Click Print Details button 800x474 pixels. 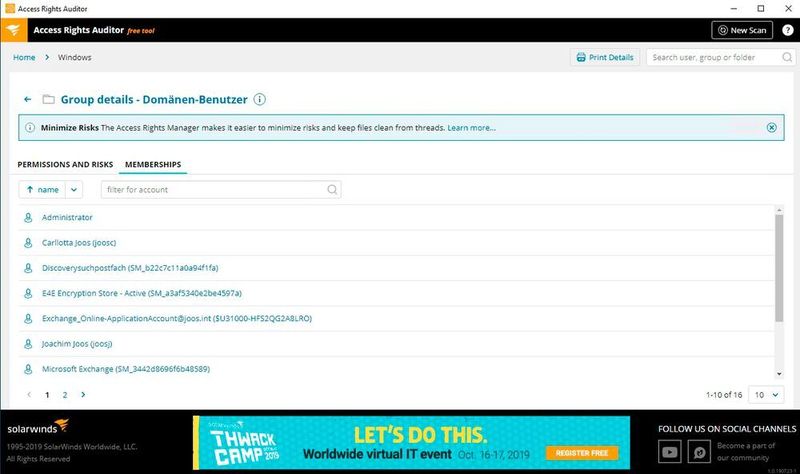[x=605, y=57]
